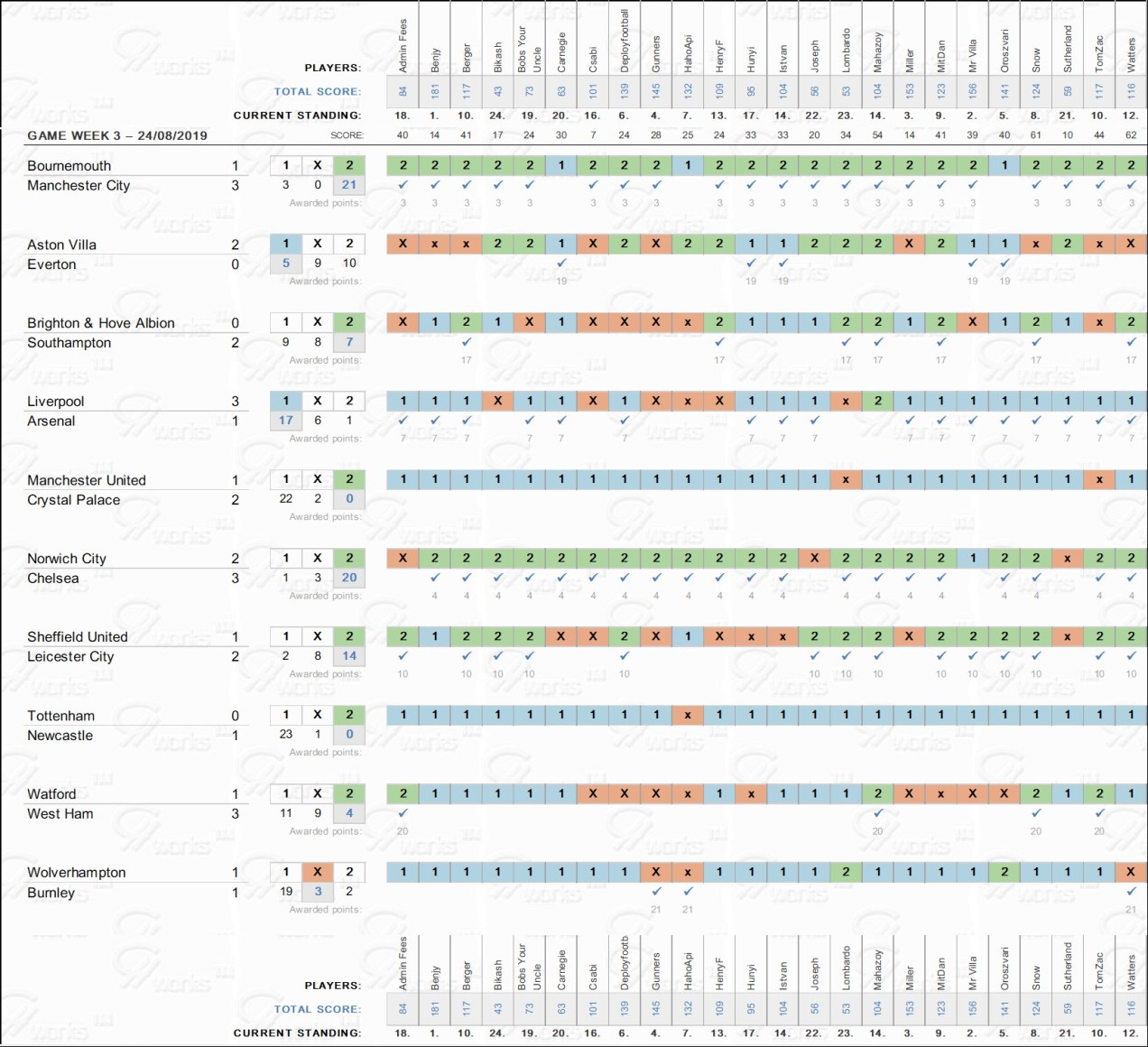Screen dimensions: 1148x1047
Task: Click Gunners' checkmark in the Wolverhampton row
Action: tap(656, 892)
